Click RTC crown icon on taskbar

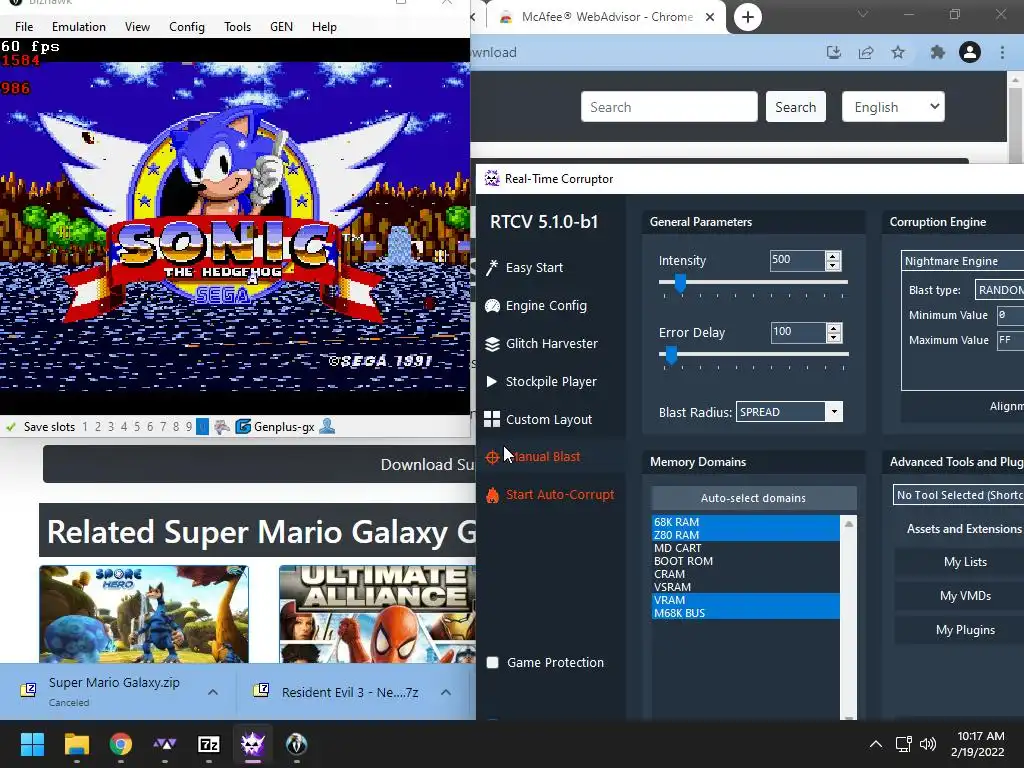[x=253, y=744]
